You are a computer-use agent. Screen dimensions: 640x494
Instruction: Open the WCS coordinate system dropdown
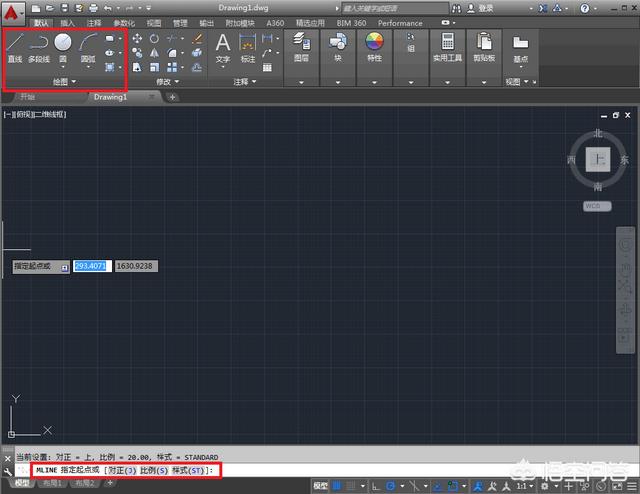597,206
